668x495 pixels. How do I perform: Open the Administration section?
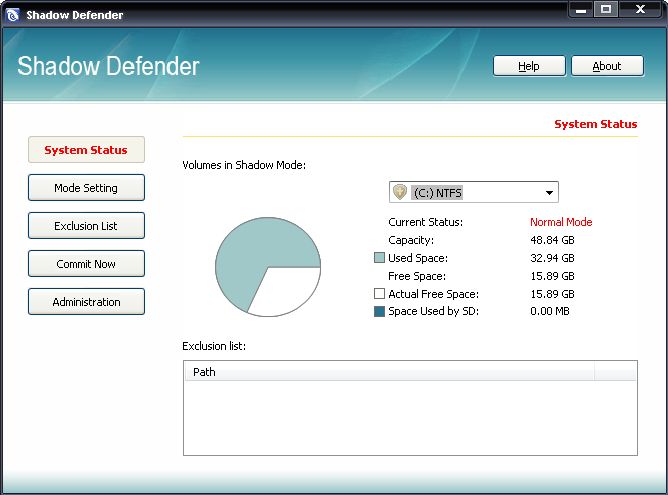86,302
